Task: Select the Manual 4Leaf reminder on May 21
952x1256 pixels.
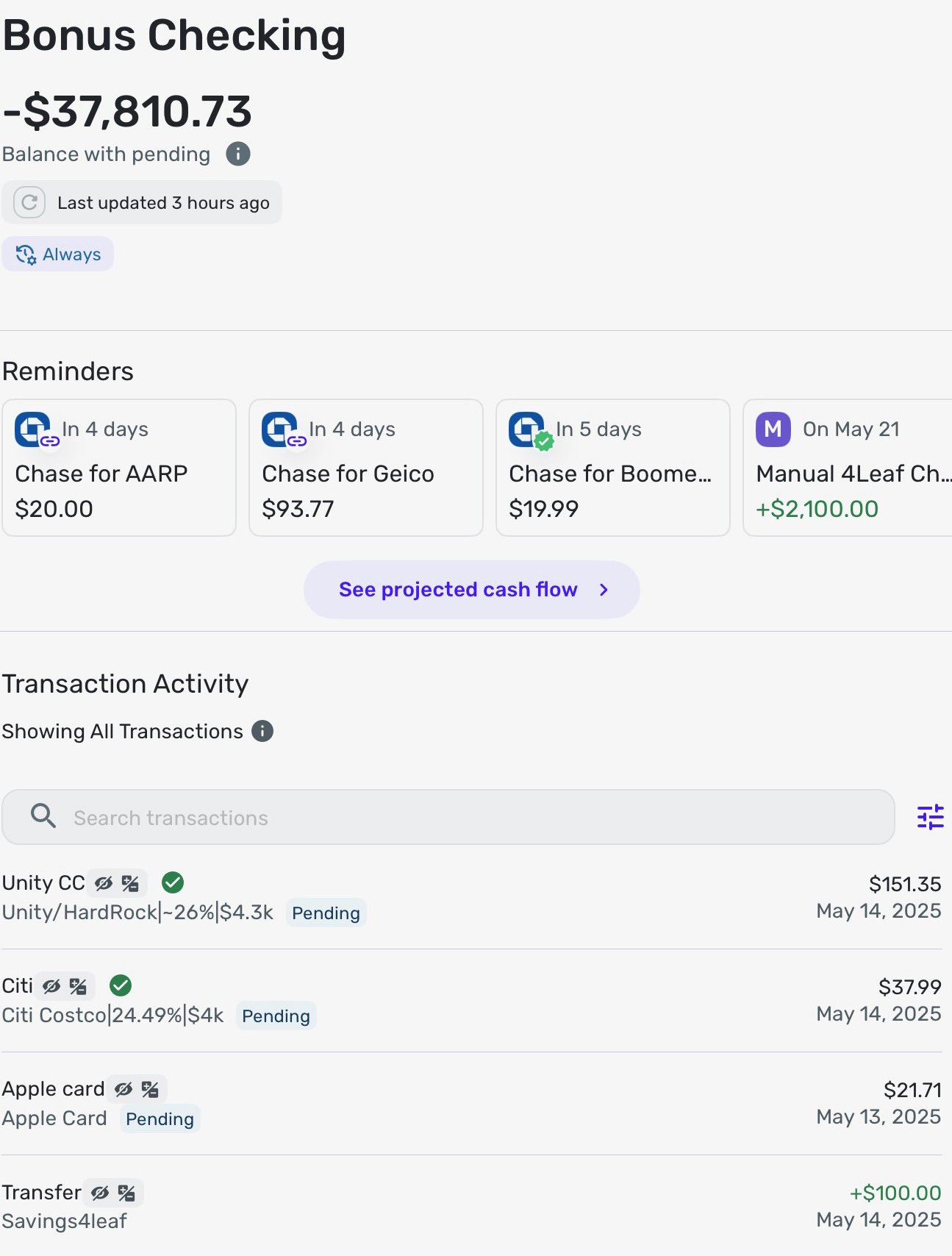Action: click(848, 468)
